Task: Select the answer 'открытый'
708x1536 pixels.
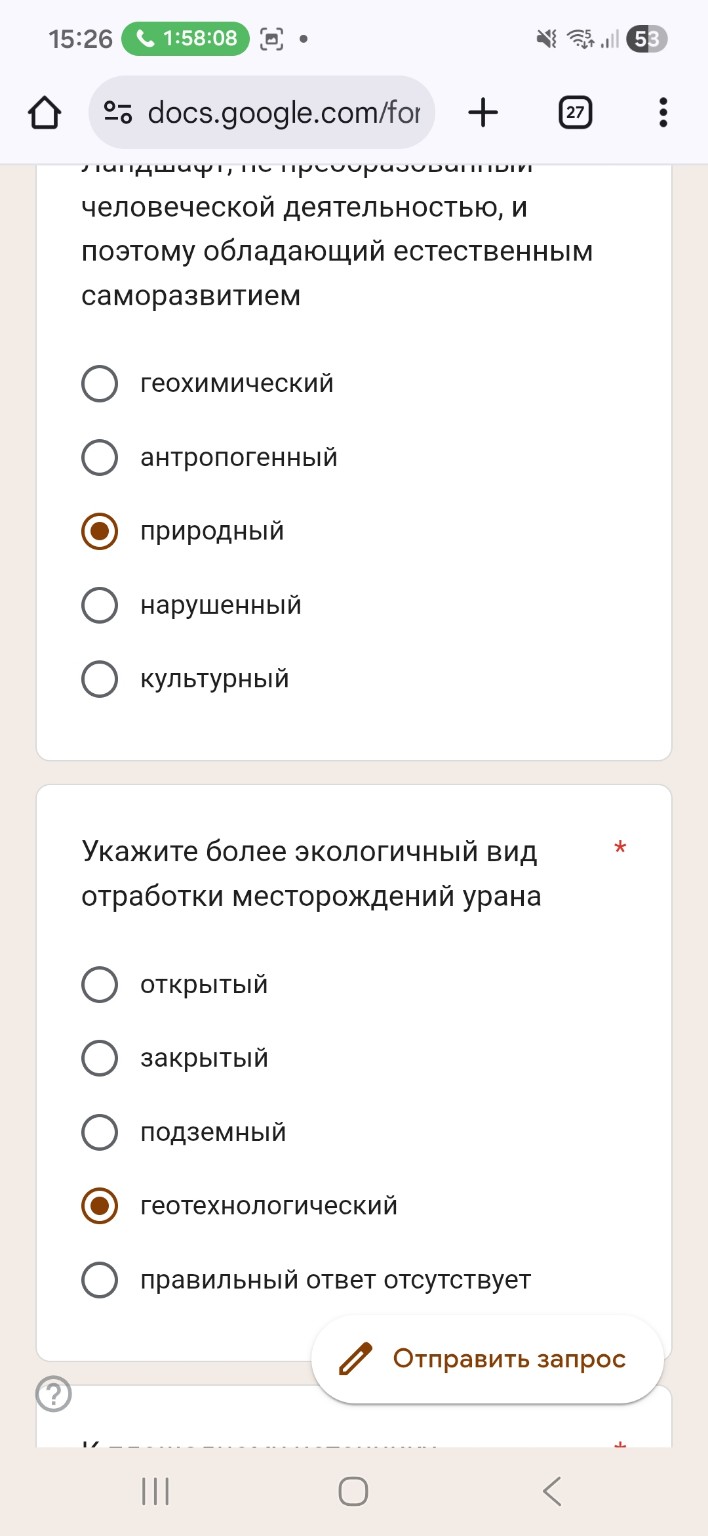Action: point(99,984)
